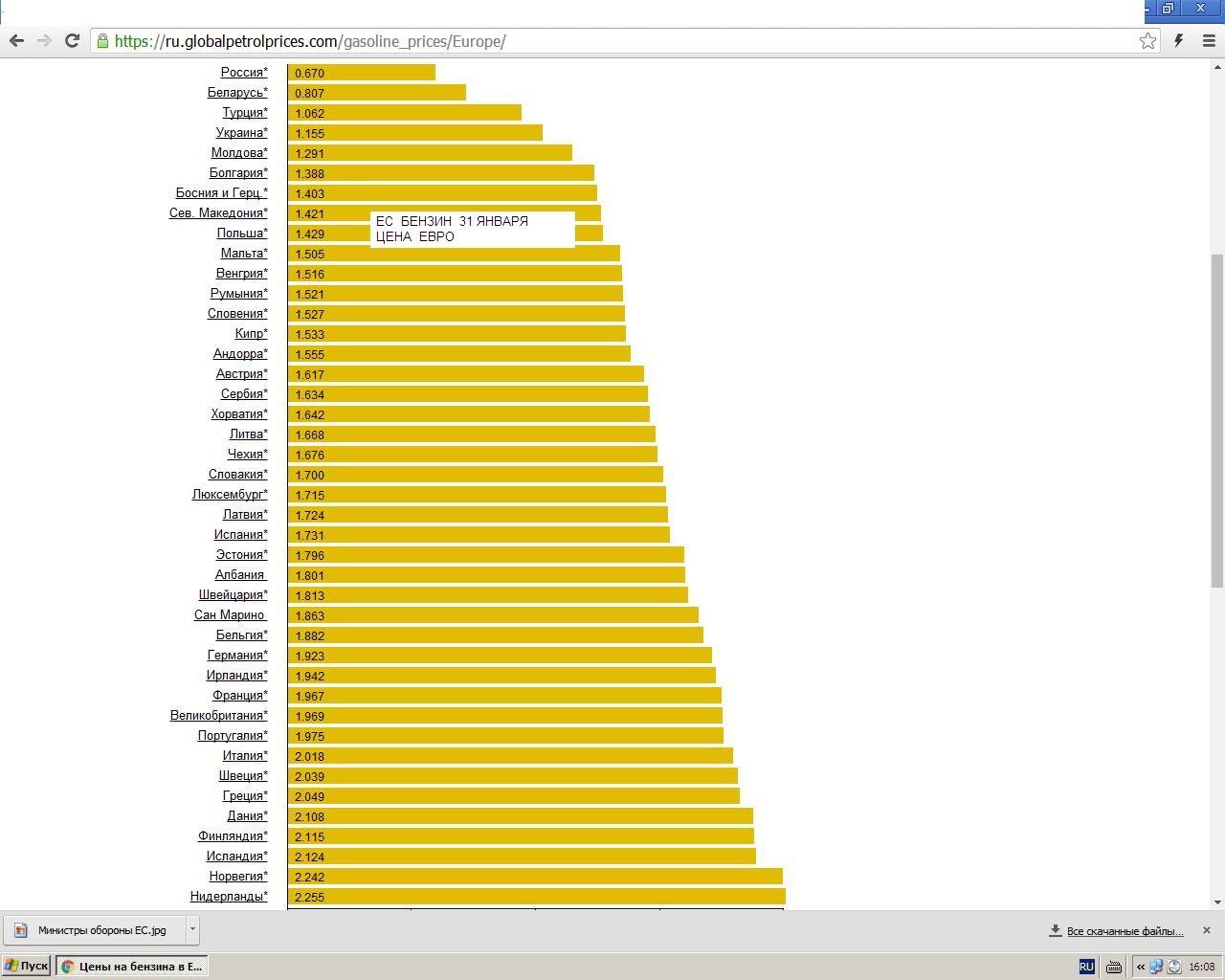Open the Украина country link
This screenshot has width=1225, height=980.
(241, 132)
